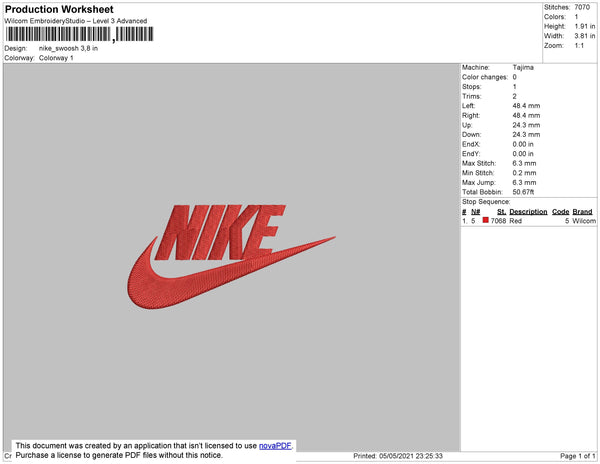Click the red thread color swatch
Screen dimensions: 600x464
(486, 220)
